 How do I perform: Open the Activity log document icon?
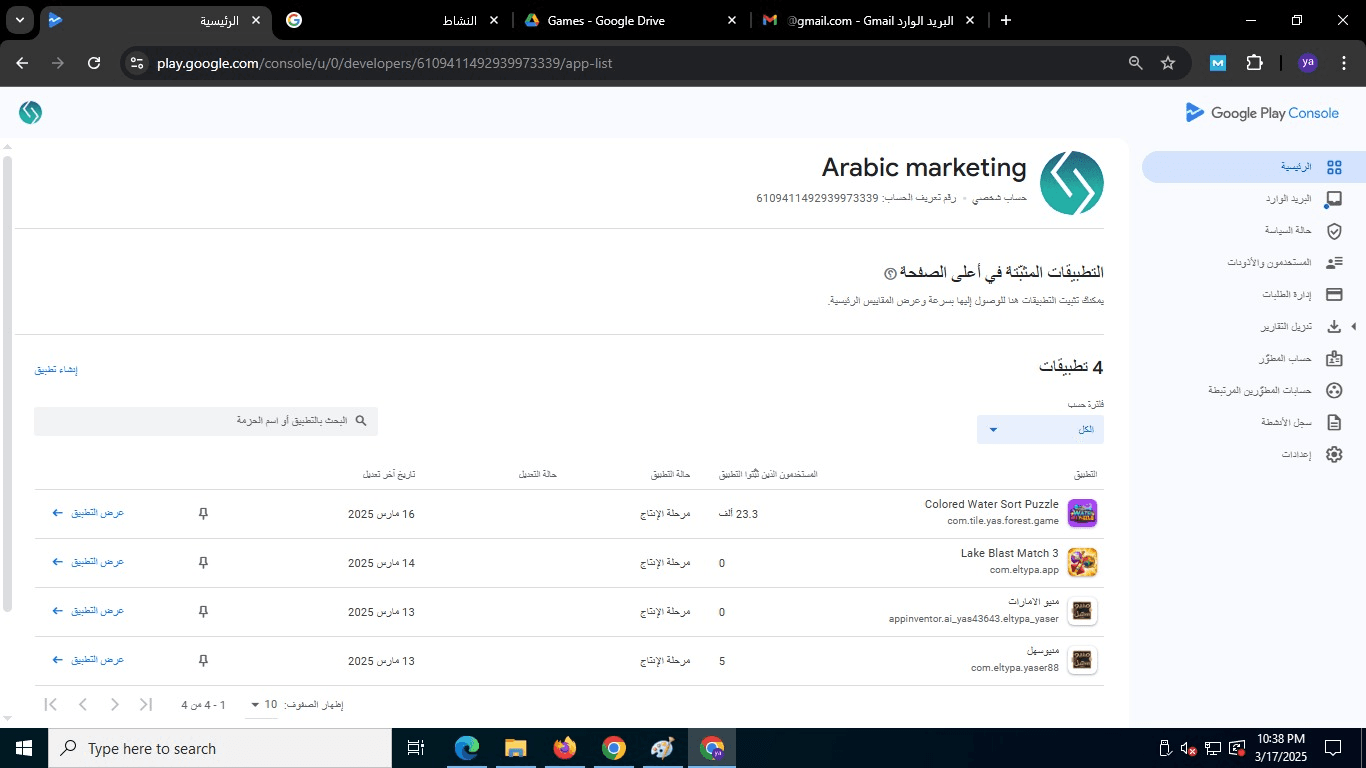tap(1333, 422)
